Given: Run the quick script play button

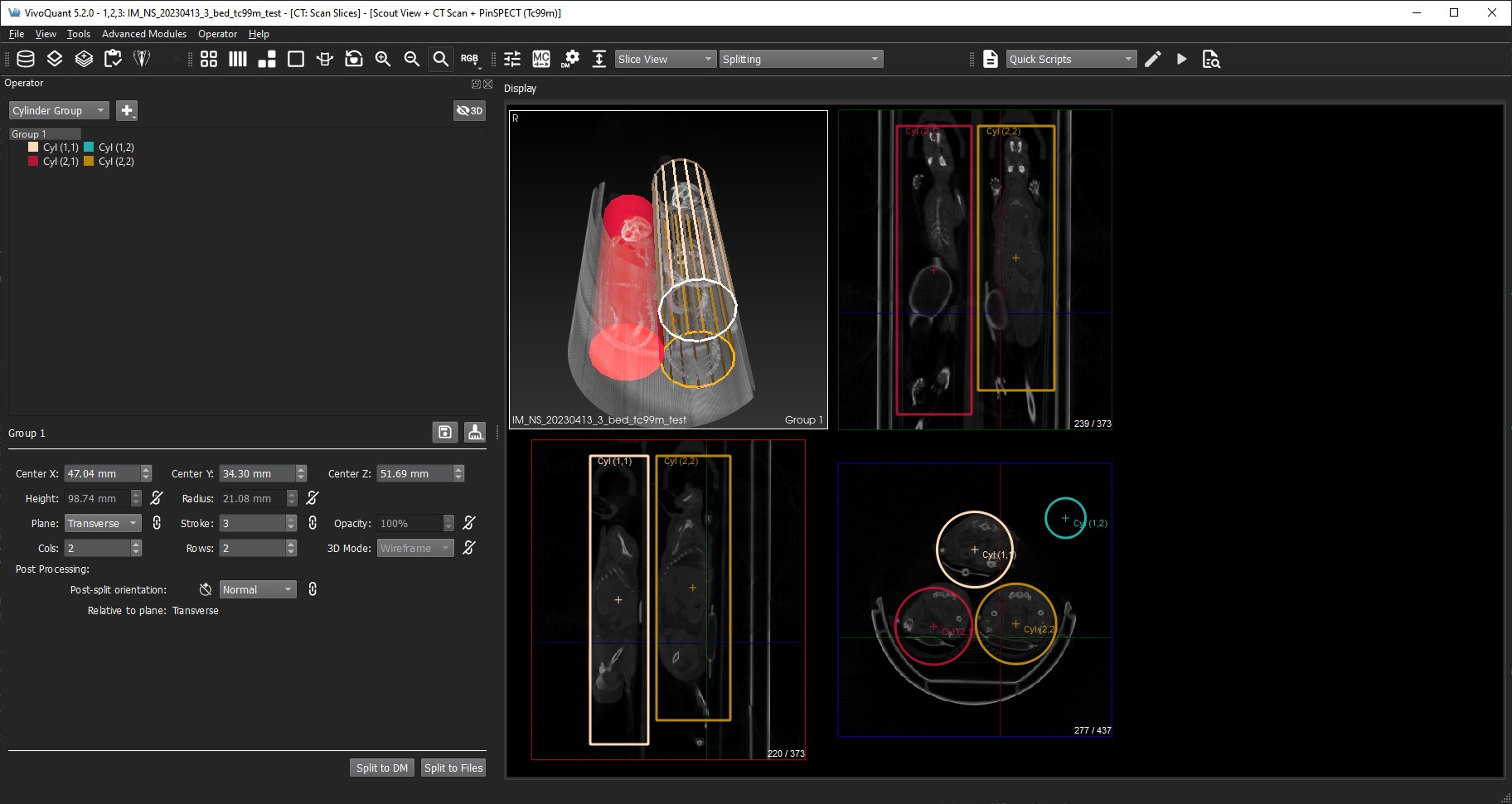Looking at the screenshot, I should (x=1181, y=59).
